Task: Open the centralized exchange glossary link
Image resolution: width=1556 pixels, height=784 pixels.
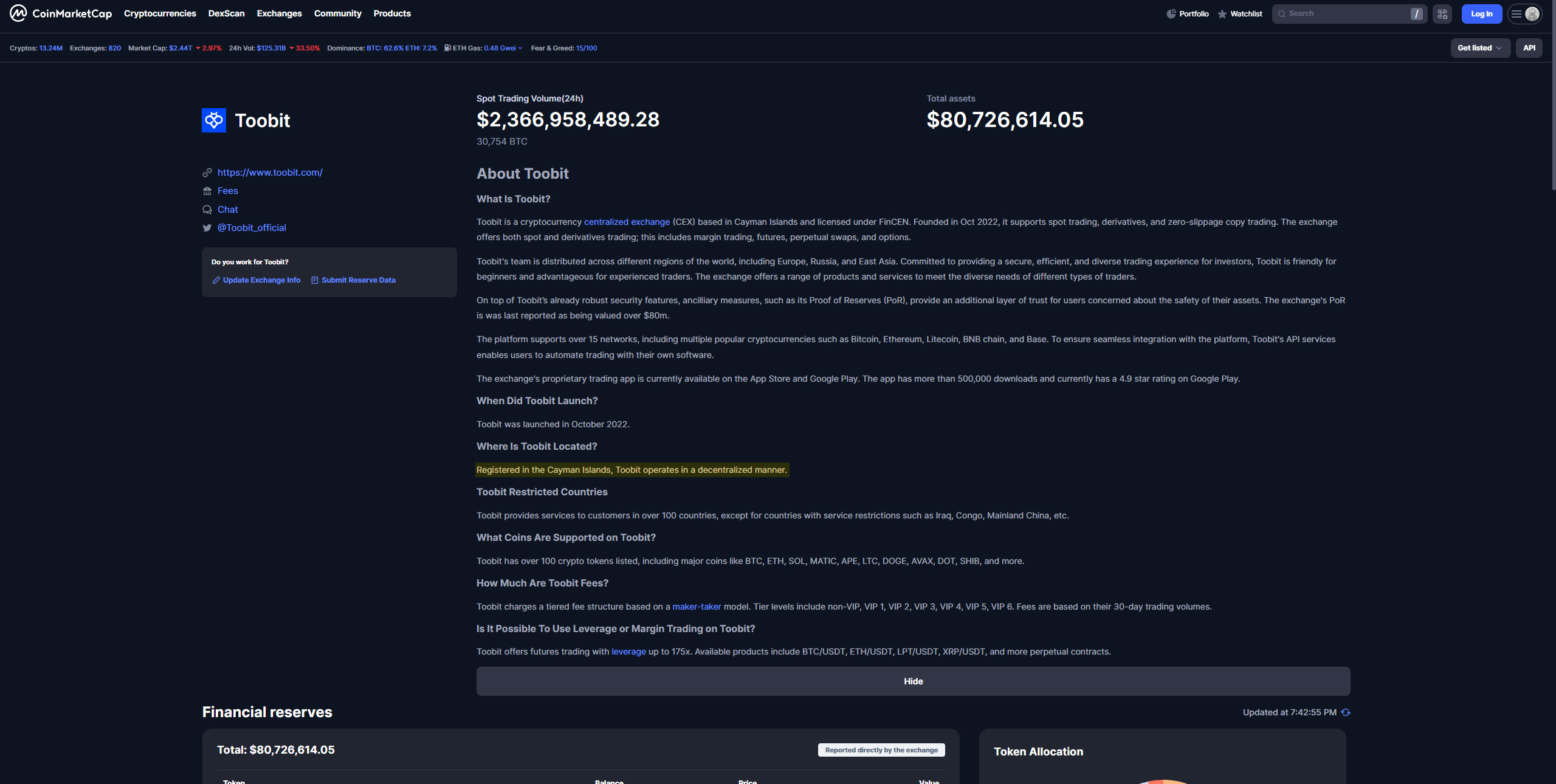Action: pos(627,222)
